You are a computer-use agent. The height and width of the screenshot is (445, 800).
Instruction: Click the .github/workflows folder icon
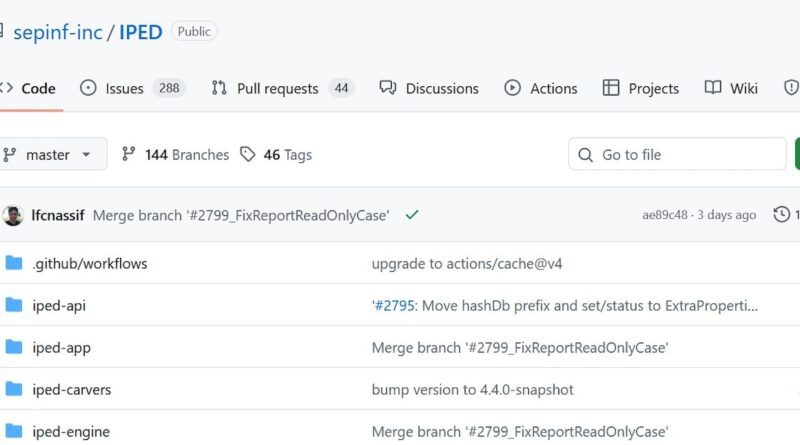tap(14, 264)
